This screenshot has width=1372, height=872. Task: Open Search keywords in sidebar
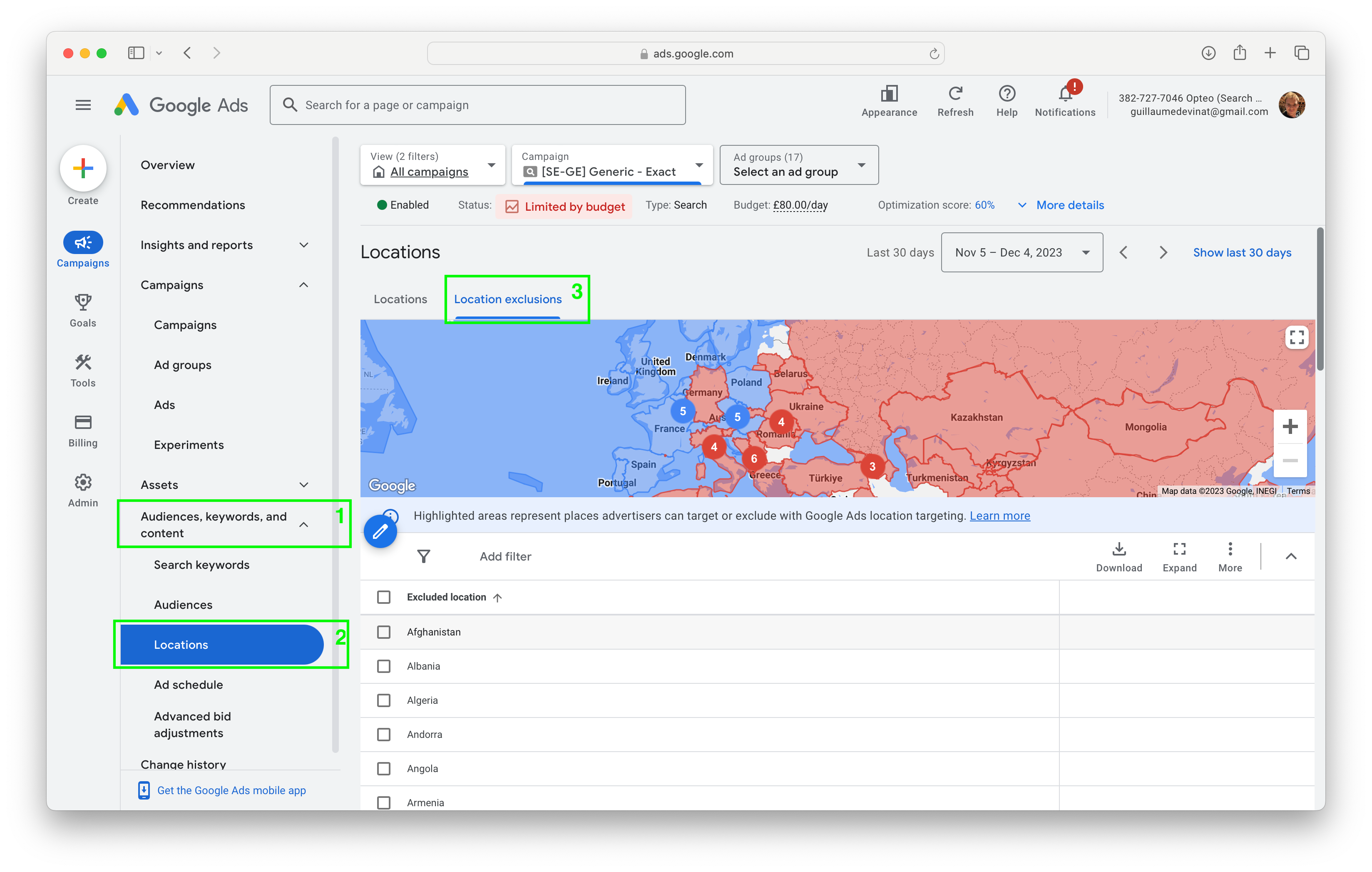click(x=202, y=565)
